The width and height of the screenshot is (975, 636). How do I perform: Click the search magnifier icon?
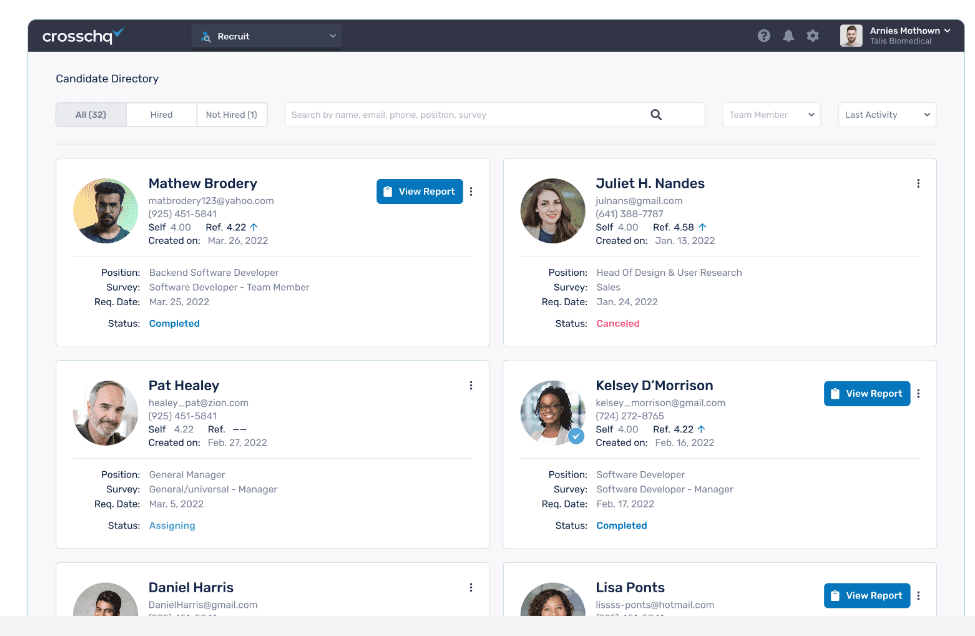coord(656,114)
